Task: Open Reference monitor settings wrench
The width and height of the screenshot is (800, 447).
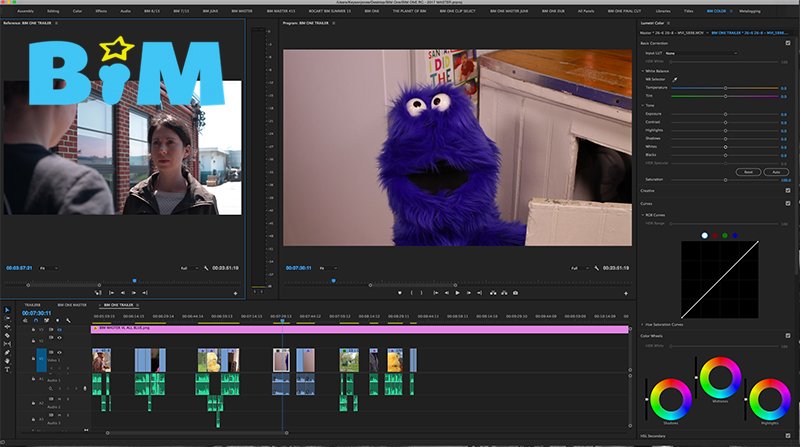Action: [x=206, y=268]
